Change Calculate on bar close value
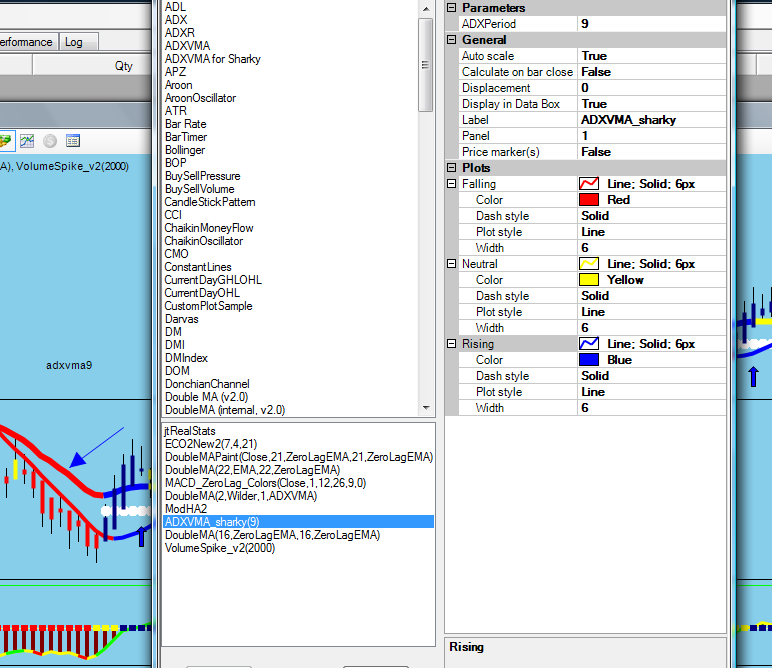The width and height of the screenshot is (772, 668). (x=651, y=72)
